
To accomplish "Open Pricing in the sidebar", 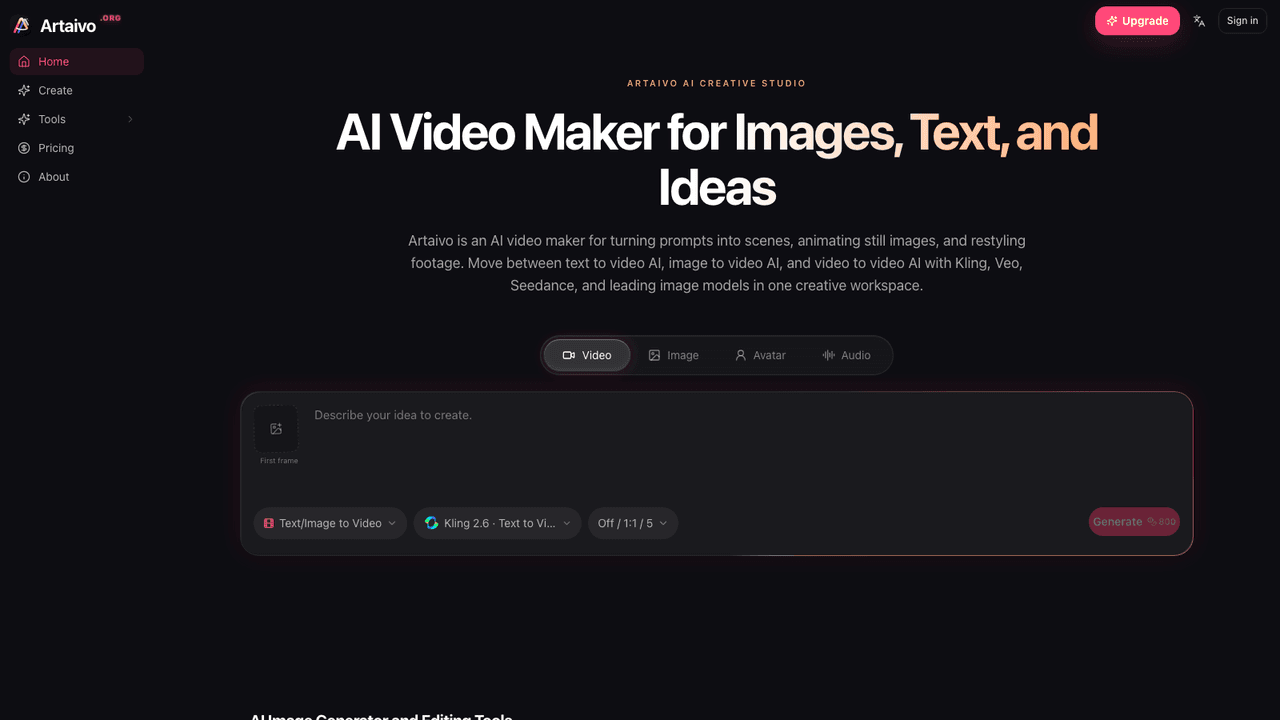I will 77,148.
